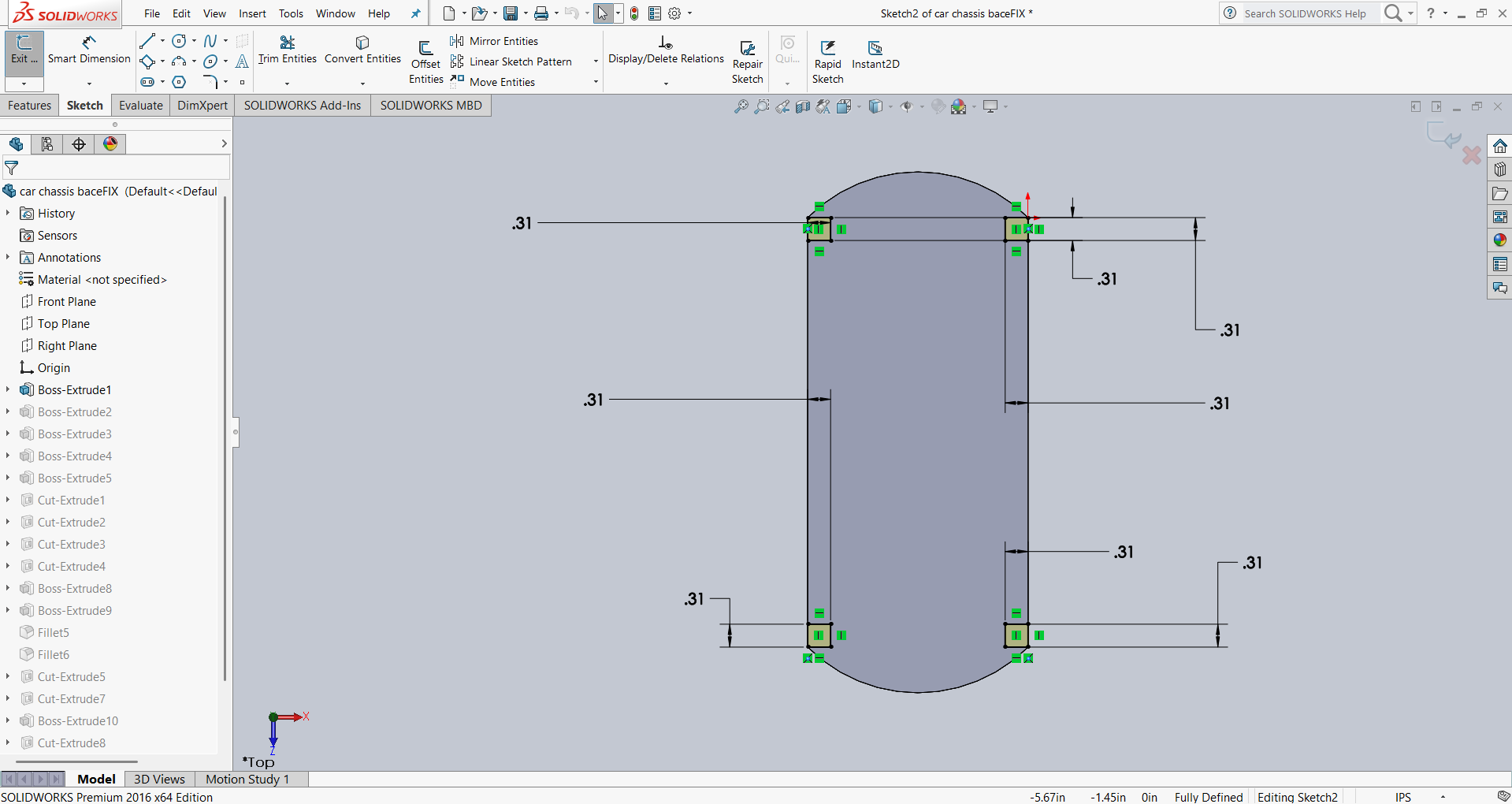Open the Motion Study 1 tab

click(x=247, y=779)
